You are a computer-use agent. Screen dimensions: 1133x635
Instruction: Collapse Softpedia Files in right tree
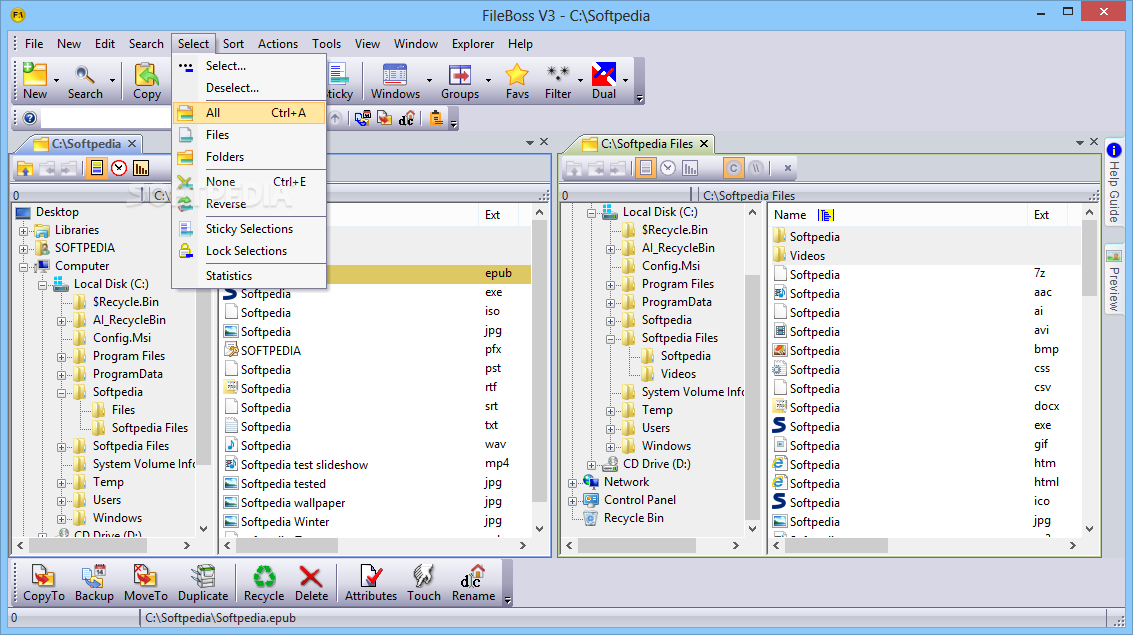611,339
